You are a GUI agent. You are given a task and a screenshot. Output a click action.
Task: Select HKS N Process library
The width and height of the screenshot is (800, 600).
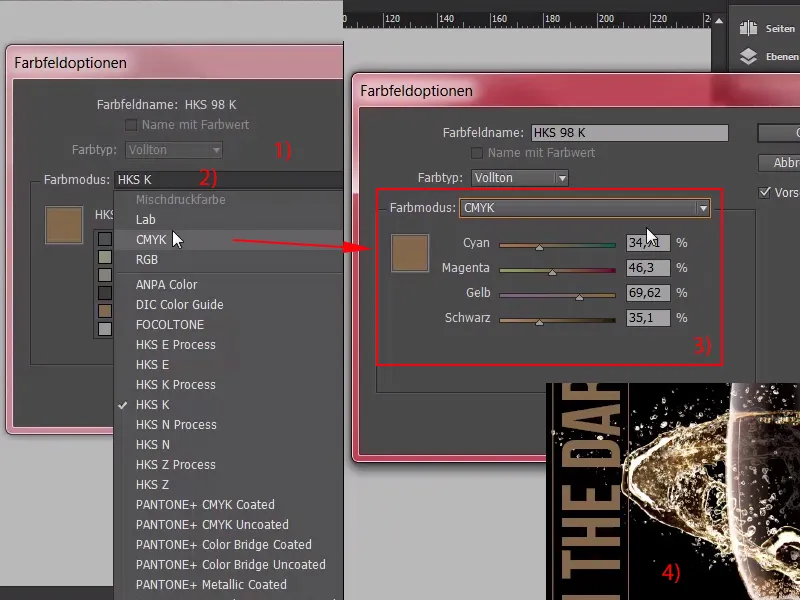[x=176, y=425]
